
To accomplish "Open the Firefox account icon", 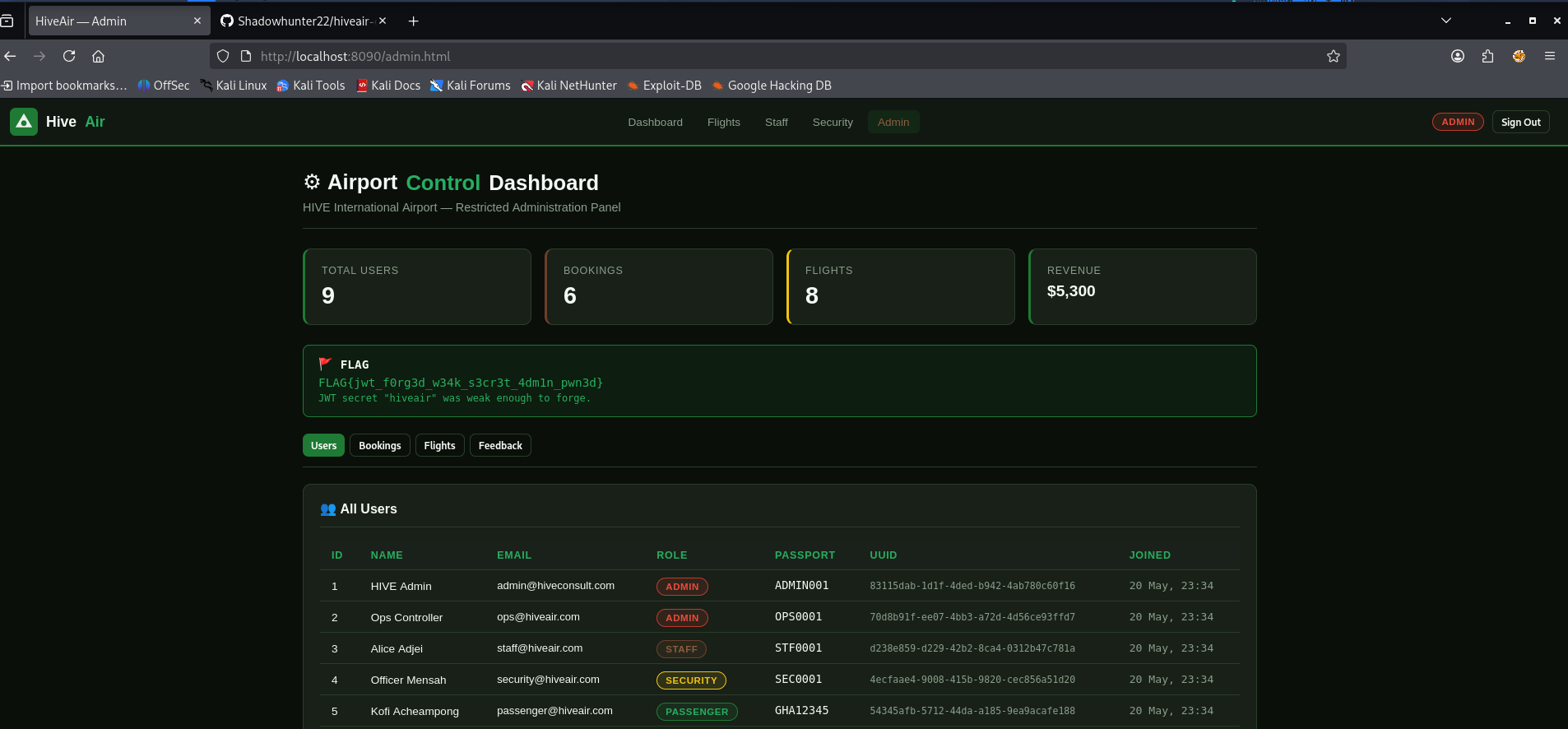I will [1458, 56].
